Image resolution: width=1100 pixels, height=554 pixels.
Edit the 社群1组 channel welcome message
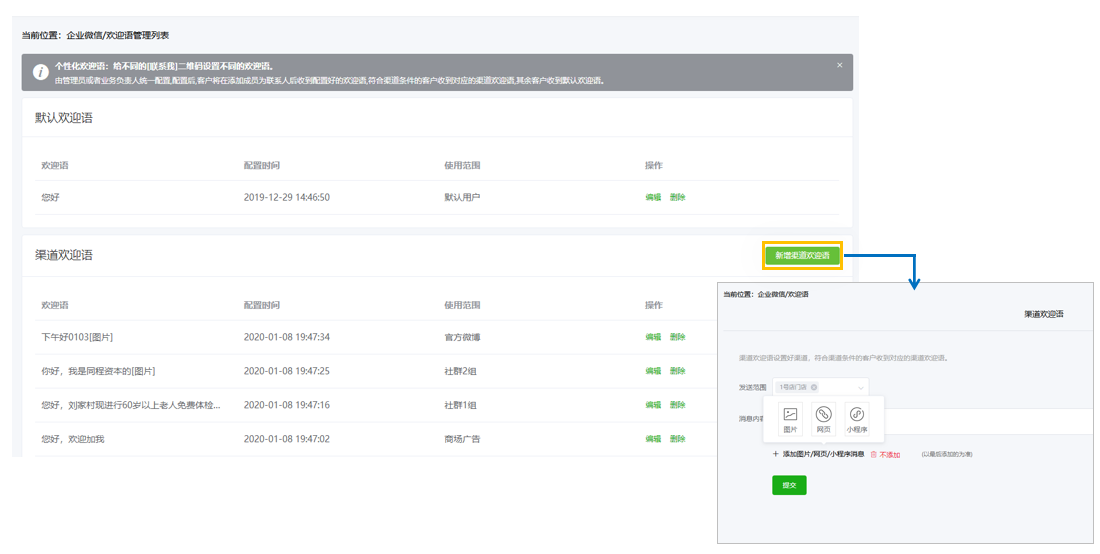coord(653,405)
